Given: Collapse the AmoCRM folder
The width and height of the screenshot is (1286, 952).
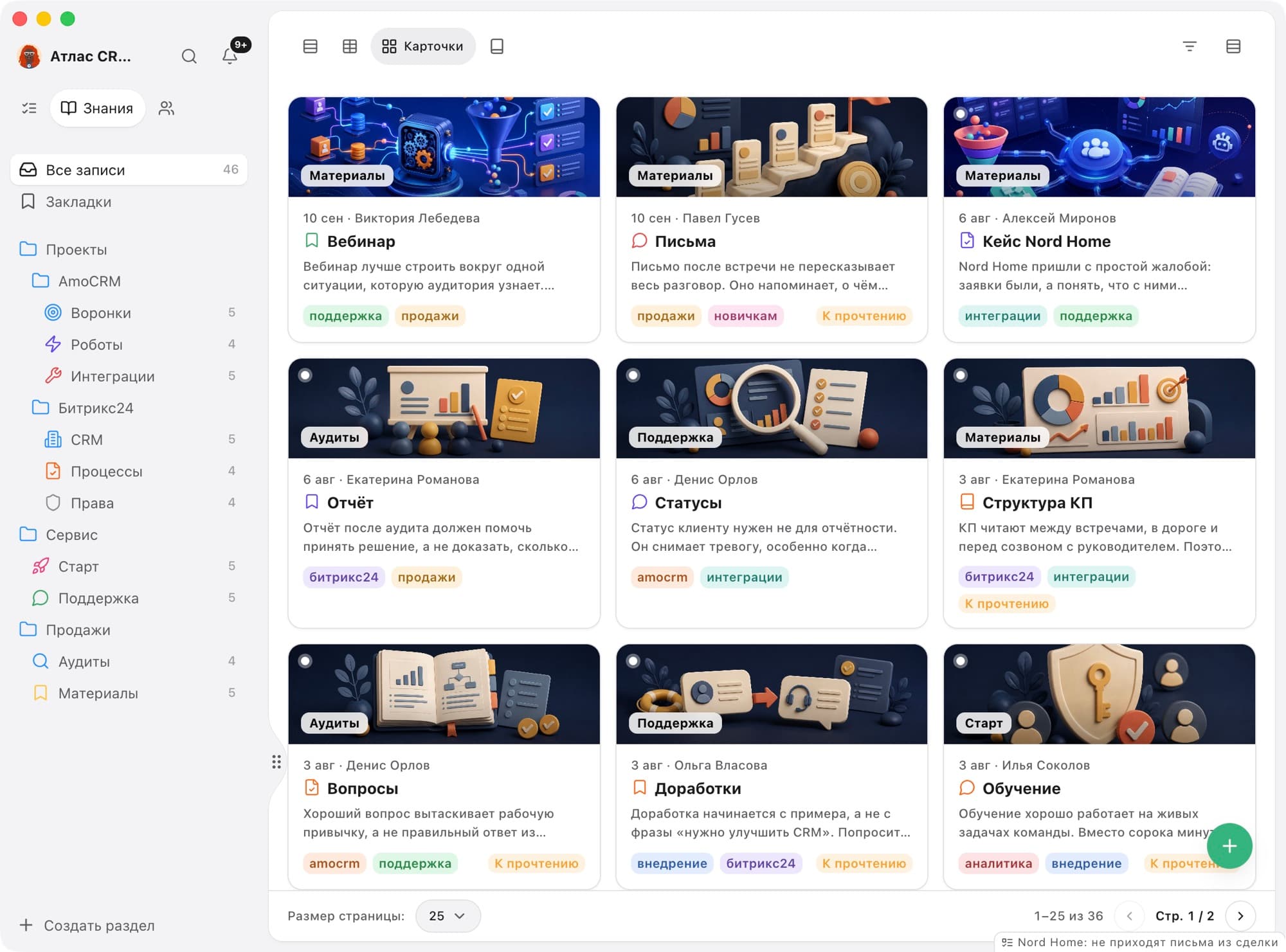Looking at the screenshot, I should [x=41, y=281].
